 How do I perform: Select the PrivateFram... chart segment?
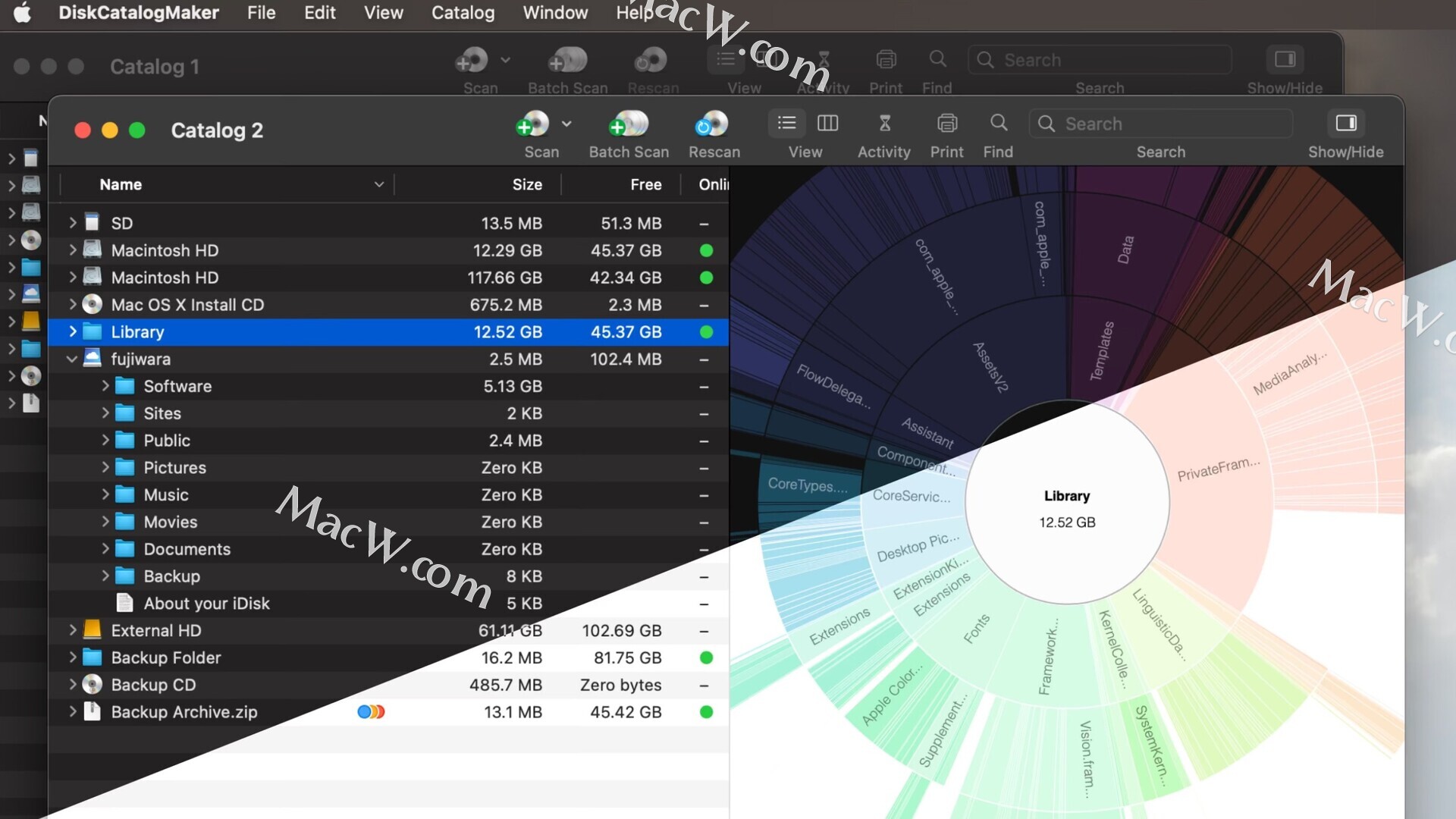pyautogui.click(x=1218, y=469)
